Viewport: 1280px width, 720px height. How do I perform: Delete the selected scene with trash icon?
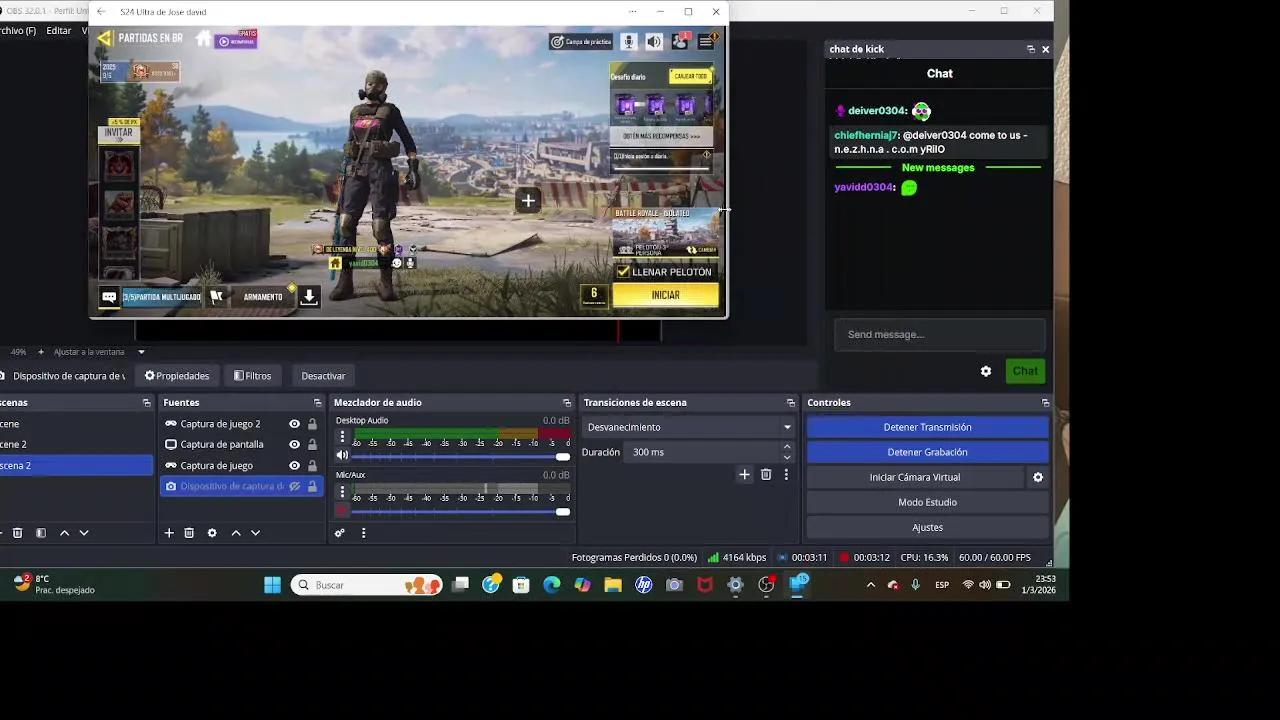[17, 533]
